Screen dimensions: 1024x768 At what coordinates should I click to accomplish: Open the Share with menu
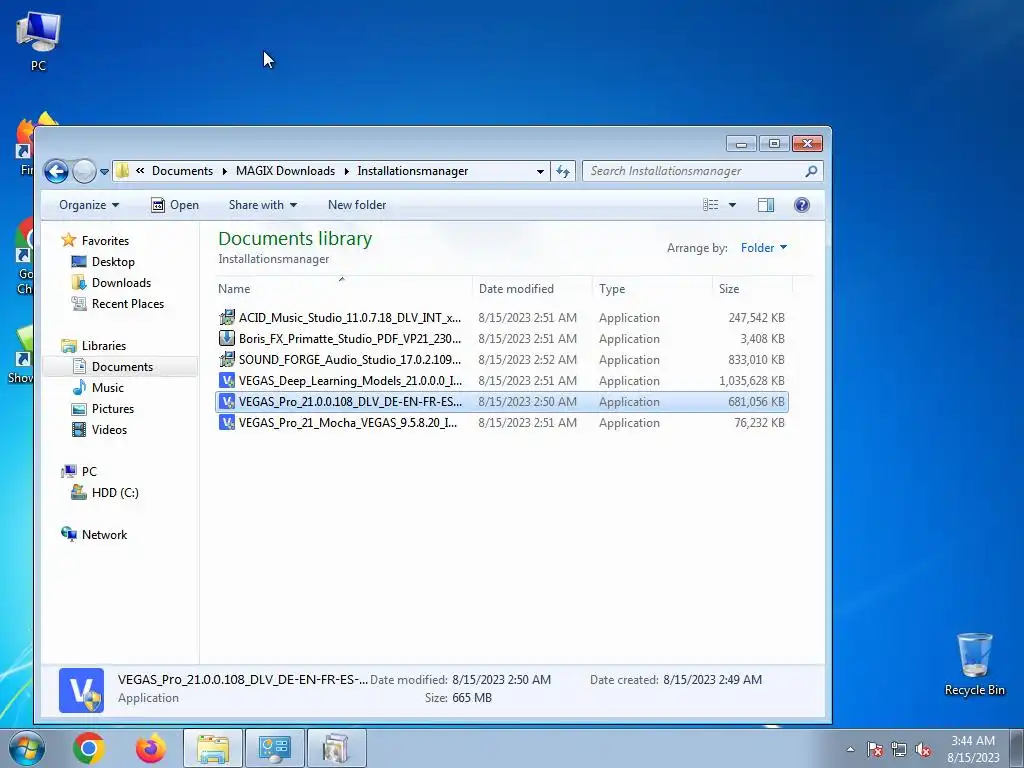[x=263, y=205]
